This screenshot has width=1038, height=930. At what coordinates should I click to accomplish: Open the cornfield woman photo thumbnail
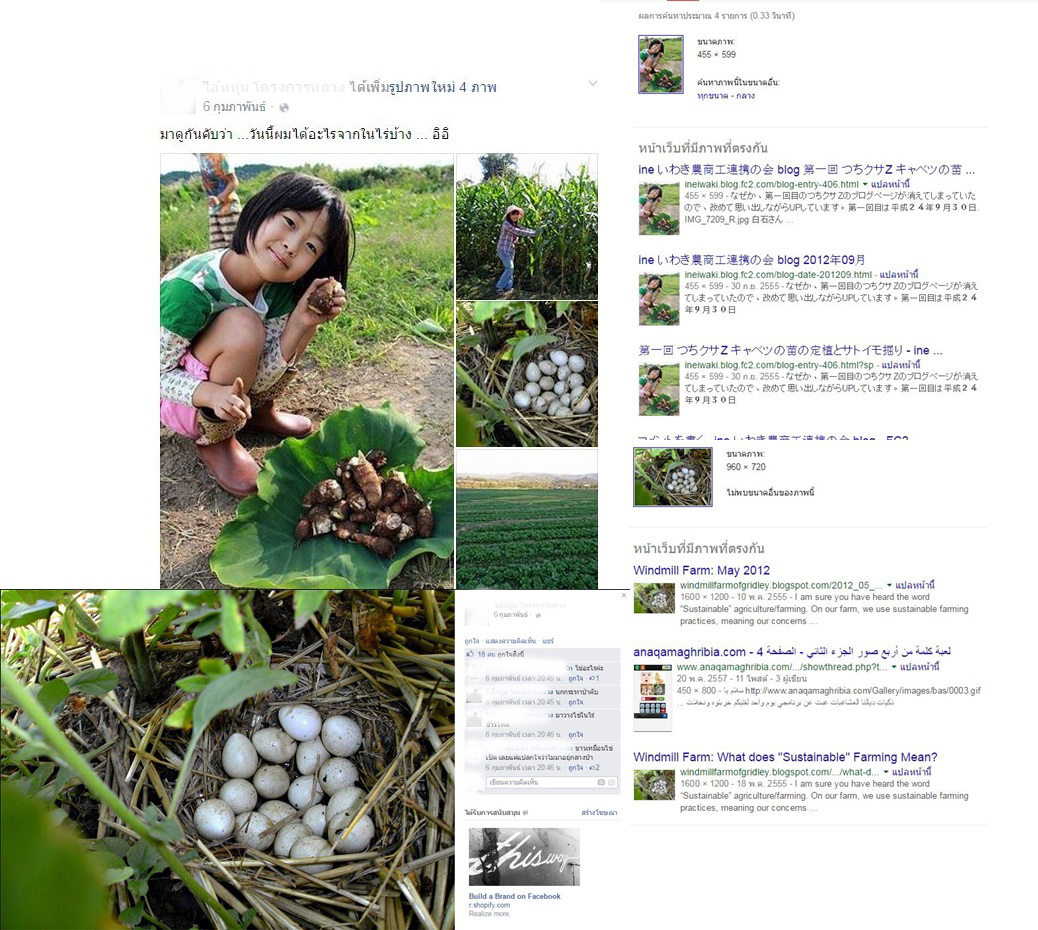pyautogui.click(x=527, y=226)
